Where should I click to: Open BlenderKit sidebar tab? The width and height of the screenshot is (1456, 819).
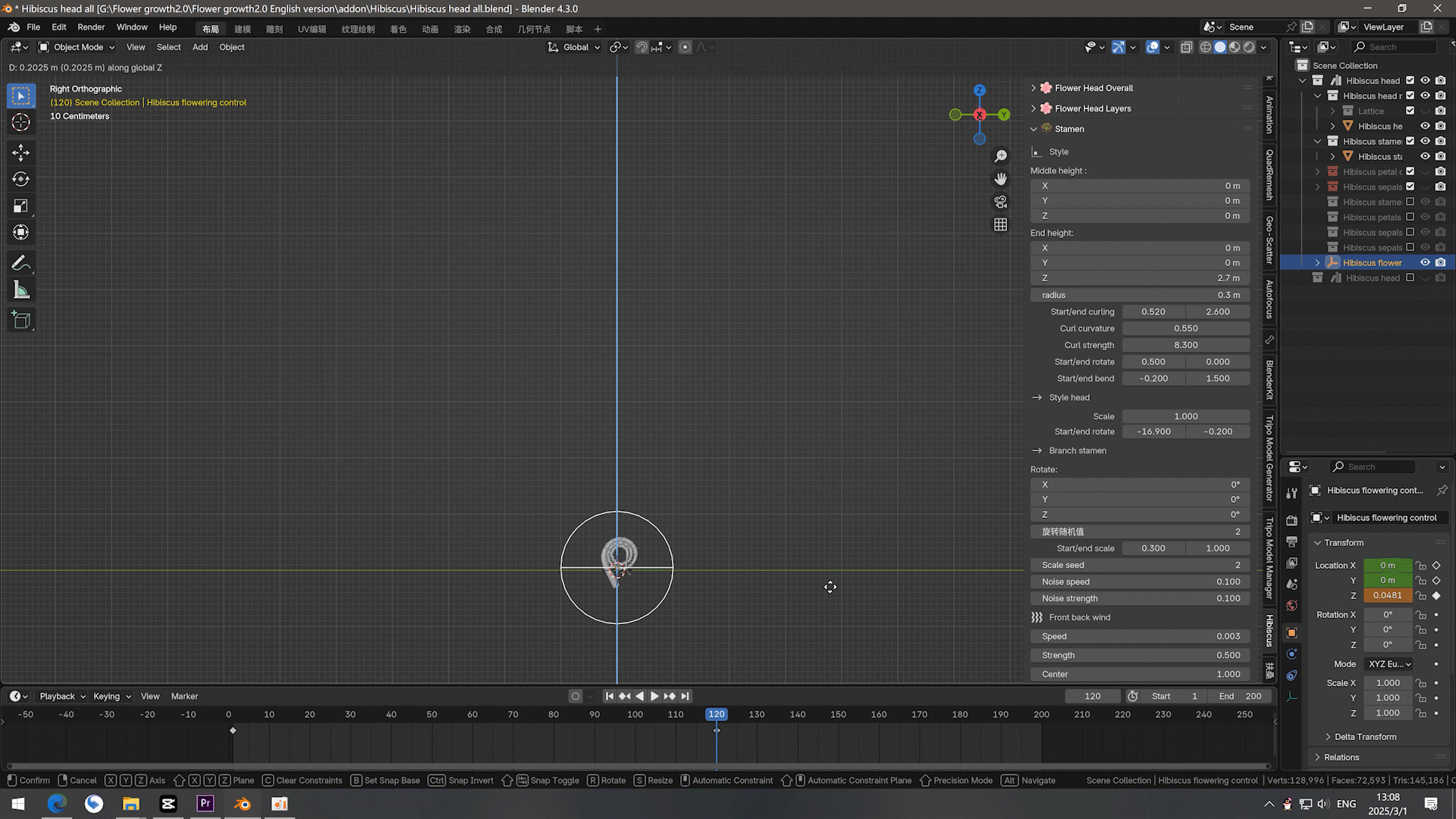pos(1269,379)
